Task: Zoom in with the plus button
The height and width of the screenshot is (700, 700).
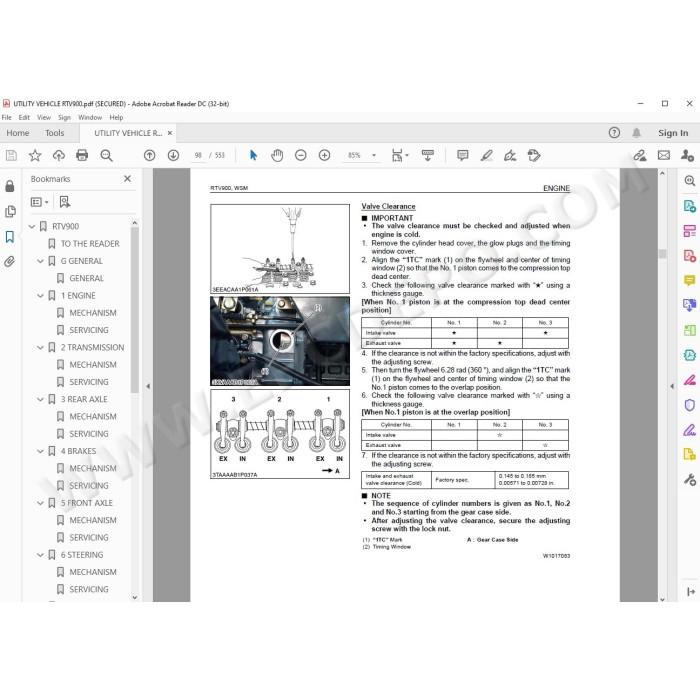Action: tap(325, 155)
